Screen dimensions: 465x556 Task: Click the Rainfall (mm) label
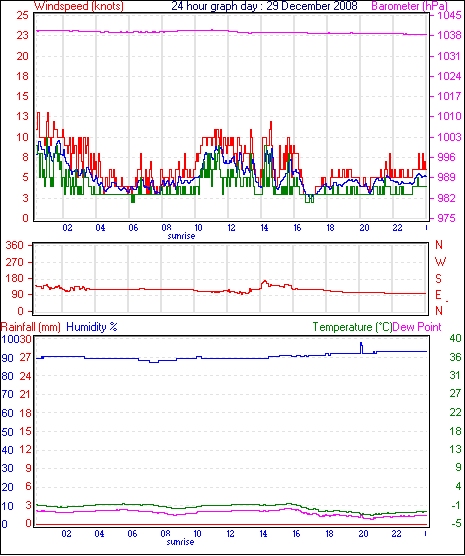coord(31,327)
